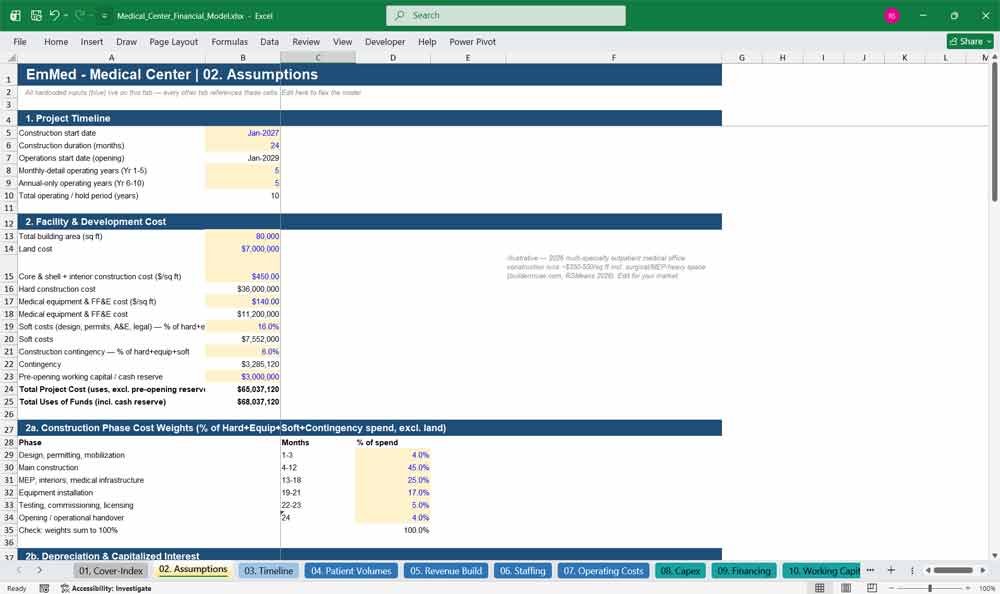Viewport: 1000px width, 594px height.
Task: Click the zoom slider handle
Action: [930, 588]
